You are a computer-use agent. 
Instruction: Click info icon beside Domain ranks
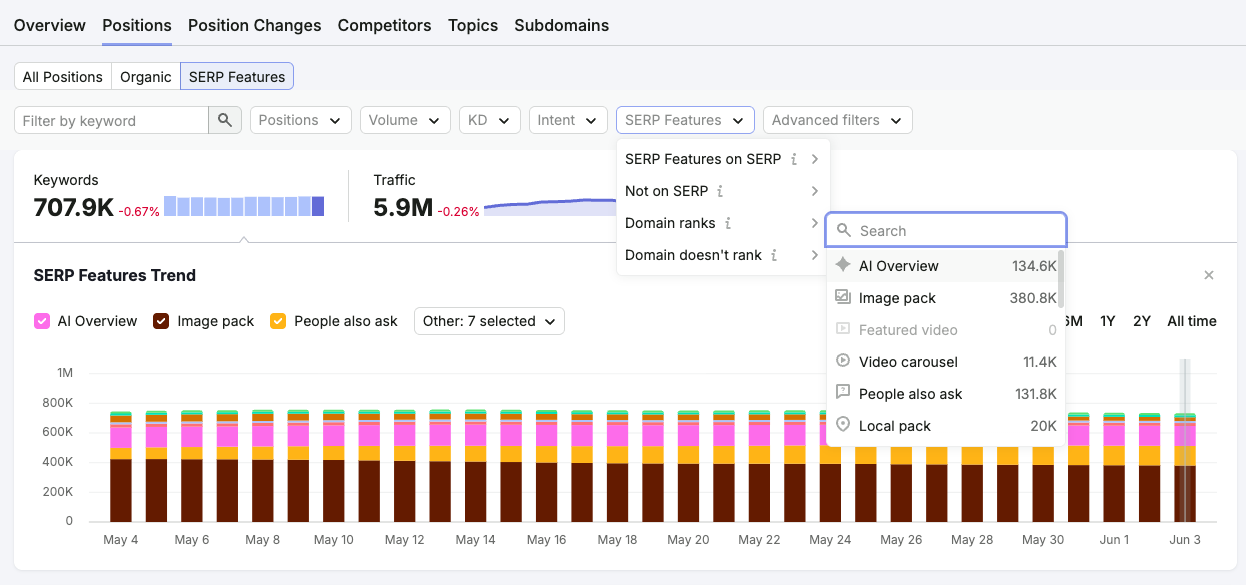point(728,223)
